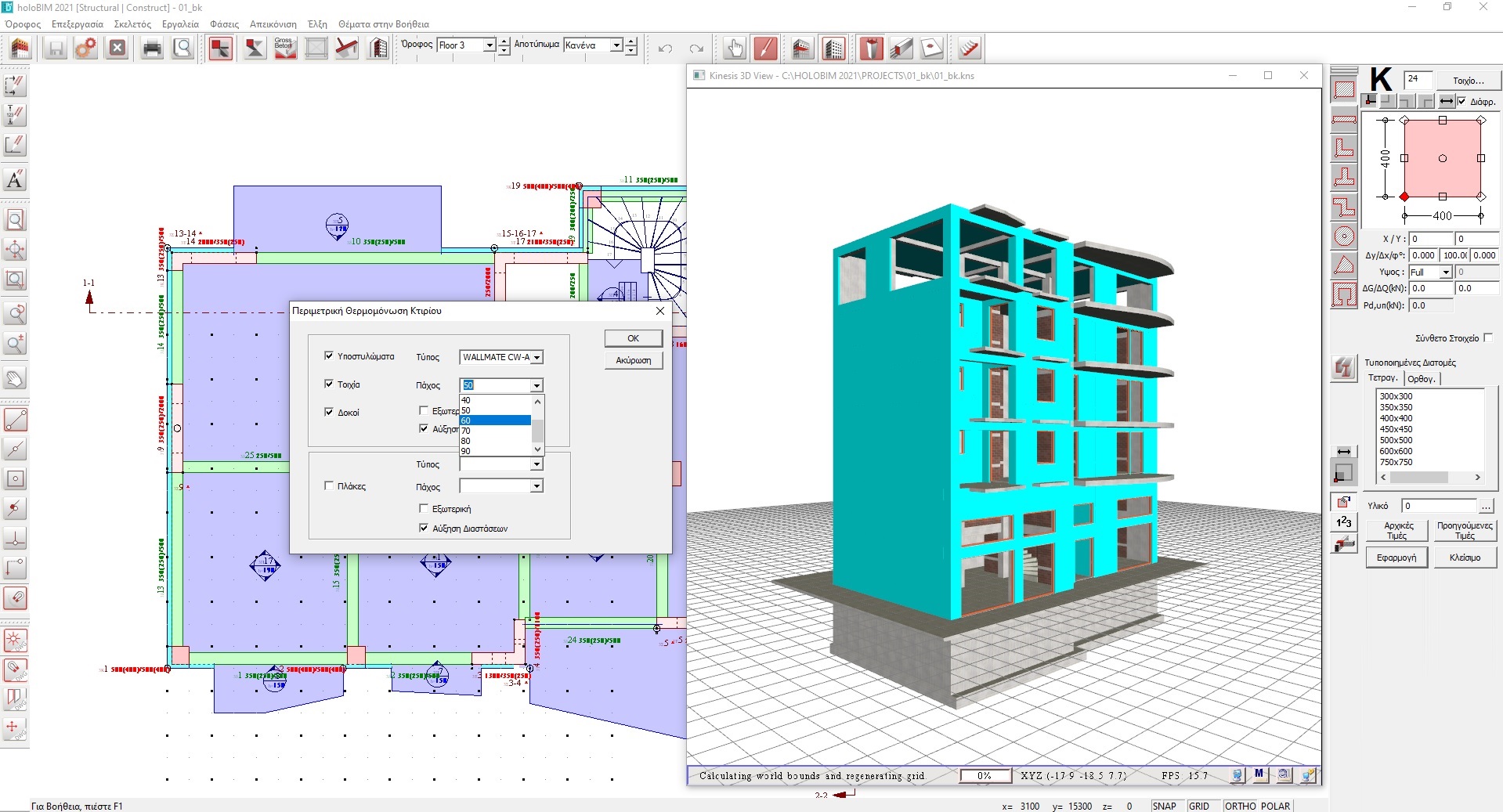Viewport: 1503px width, 812px height.
Task: Click the circular column section icon
Action: [x=1344, y=236]
